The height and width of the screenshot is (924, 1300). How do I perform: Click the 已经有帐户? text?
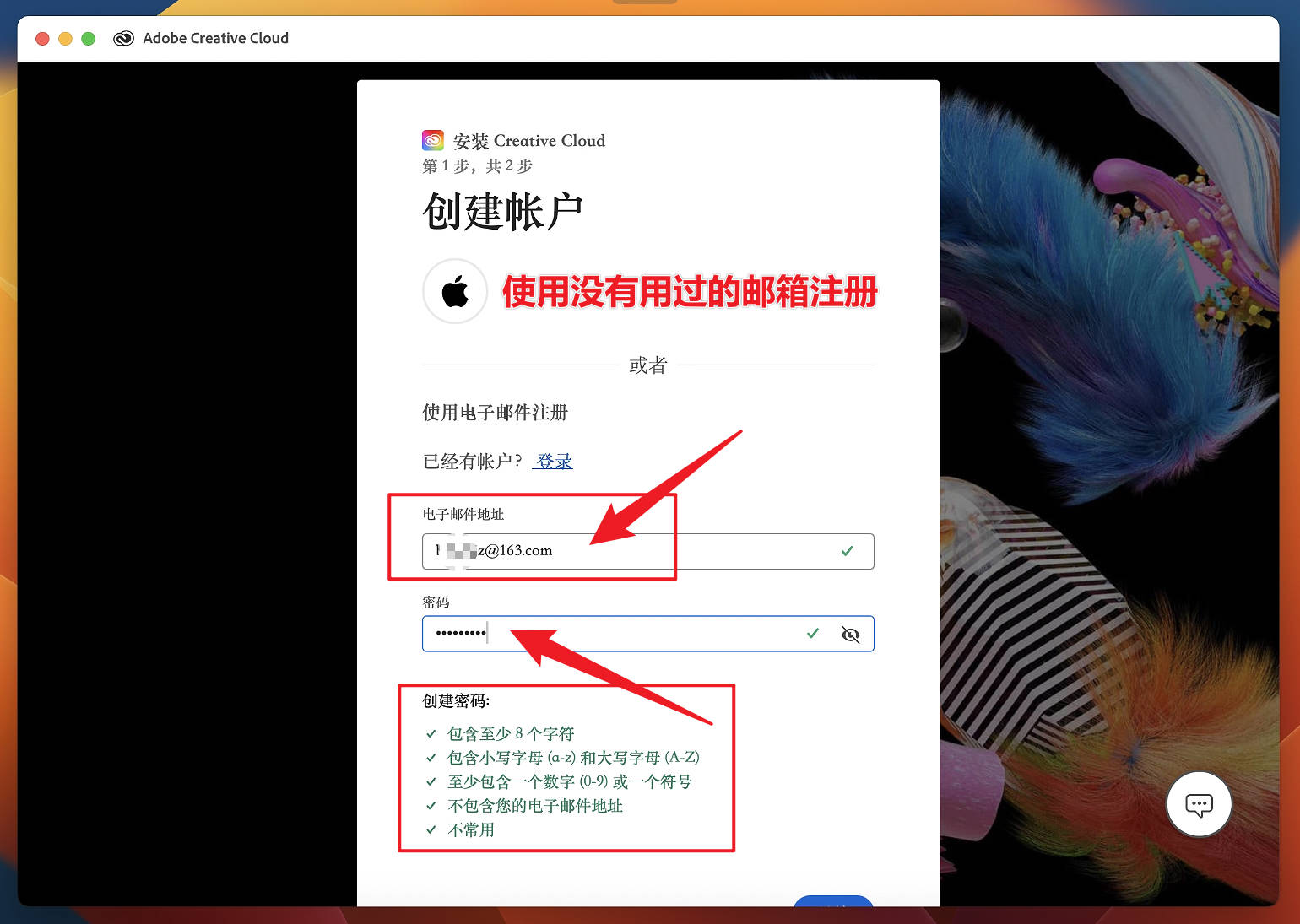point(473,462)
